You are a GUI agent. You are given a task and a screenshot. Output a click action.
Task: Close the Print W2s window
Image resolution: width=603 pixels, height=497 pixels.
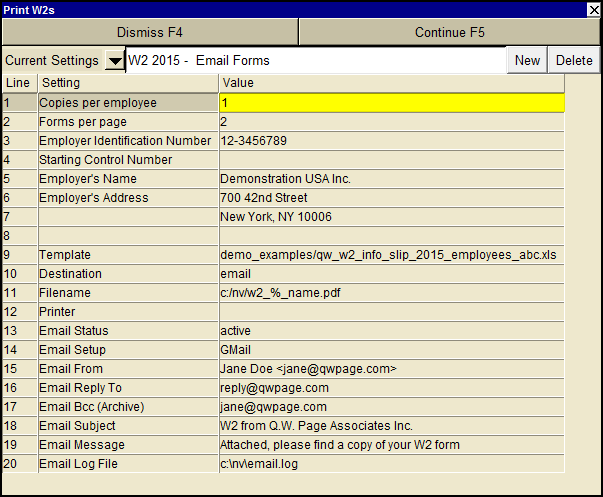(x=593, y=8)
